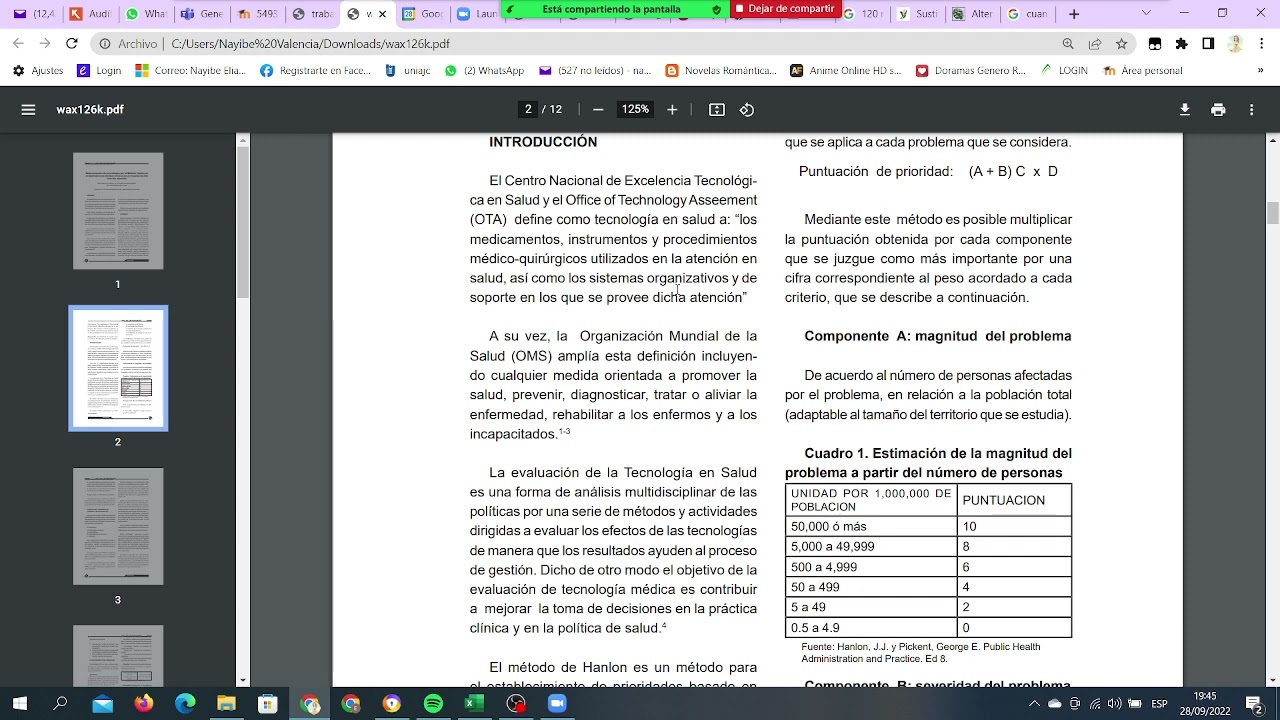
Task: Open Microsoft Edge from the taskbar
Action: click(186, 704)
